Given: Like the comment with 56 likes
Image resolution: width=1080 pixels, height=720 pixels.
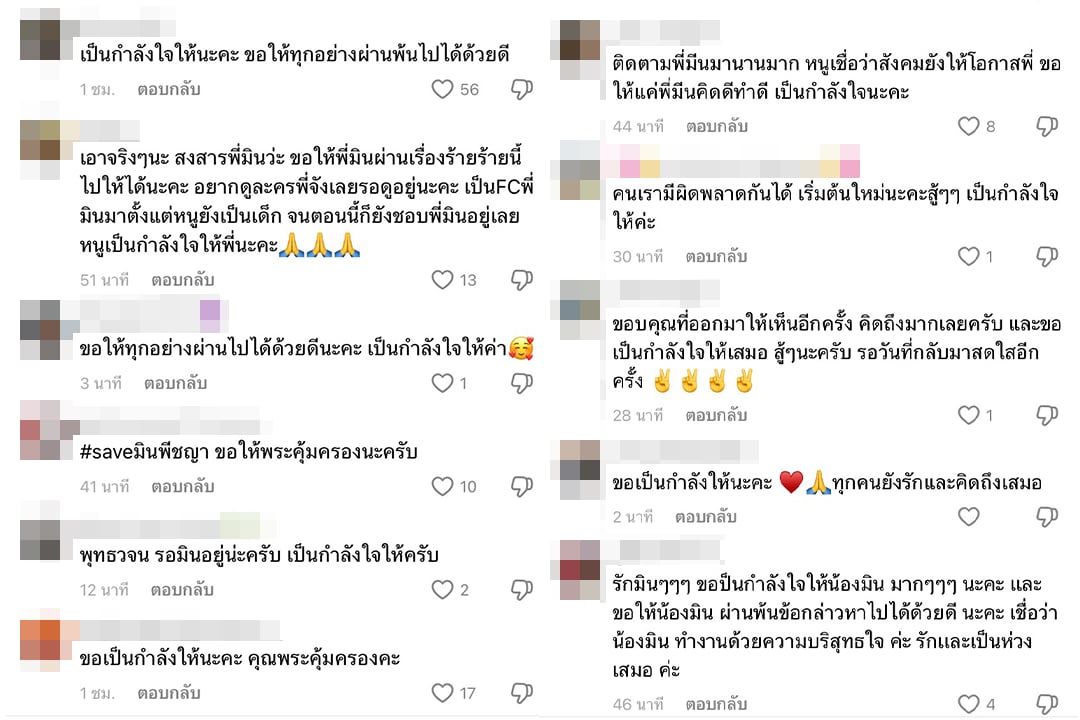Looking at the screenshot, I should pos(442,89).
